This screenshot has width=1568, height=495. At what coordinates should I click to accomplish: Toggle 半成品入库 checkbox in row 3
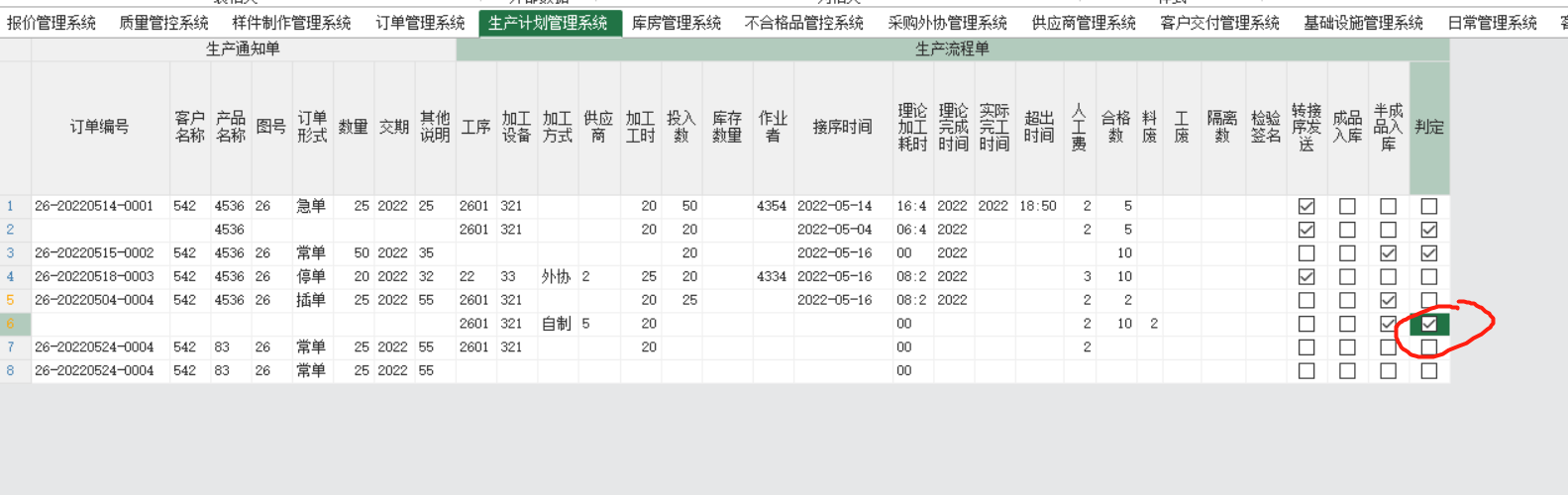1388,253
